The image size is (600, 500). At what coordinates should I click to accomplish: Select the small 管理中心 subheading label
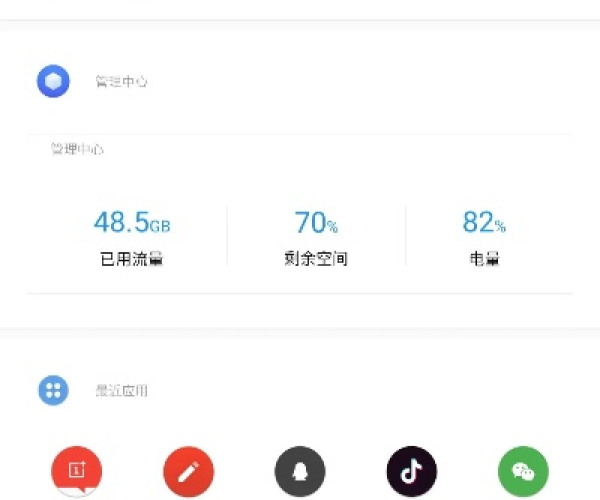(77, 150)
